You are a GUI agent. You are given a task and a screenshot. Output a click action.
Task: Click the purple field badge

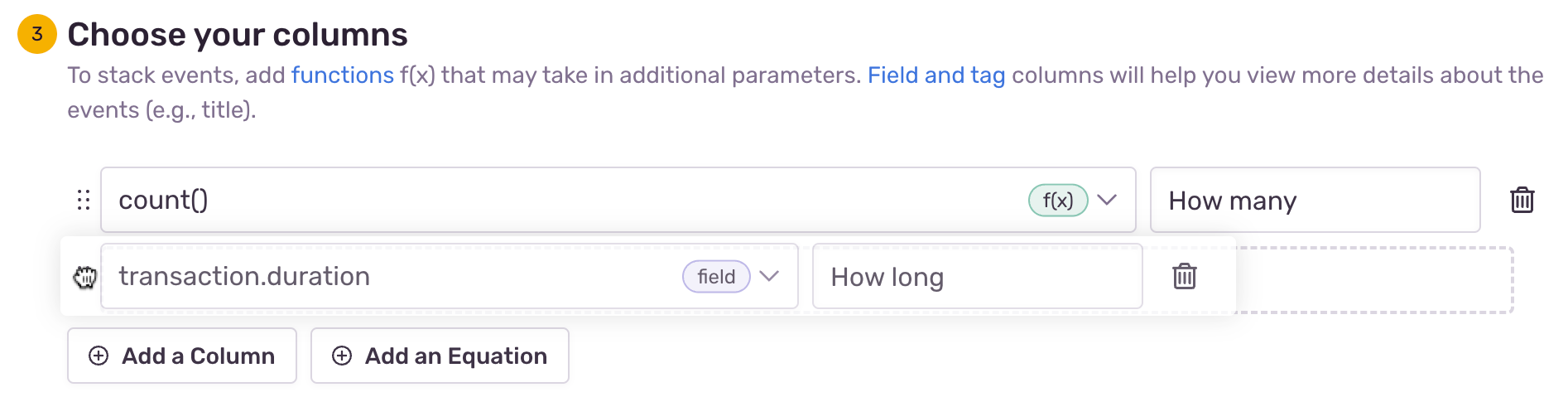coord(715,277)
